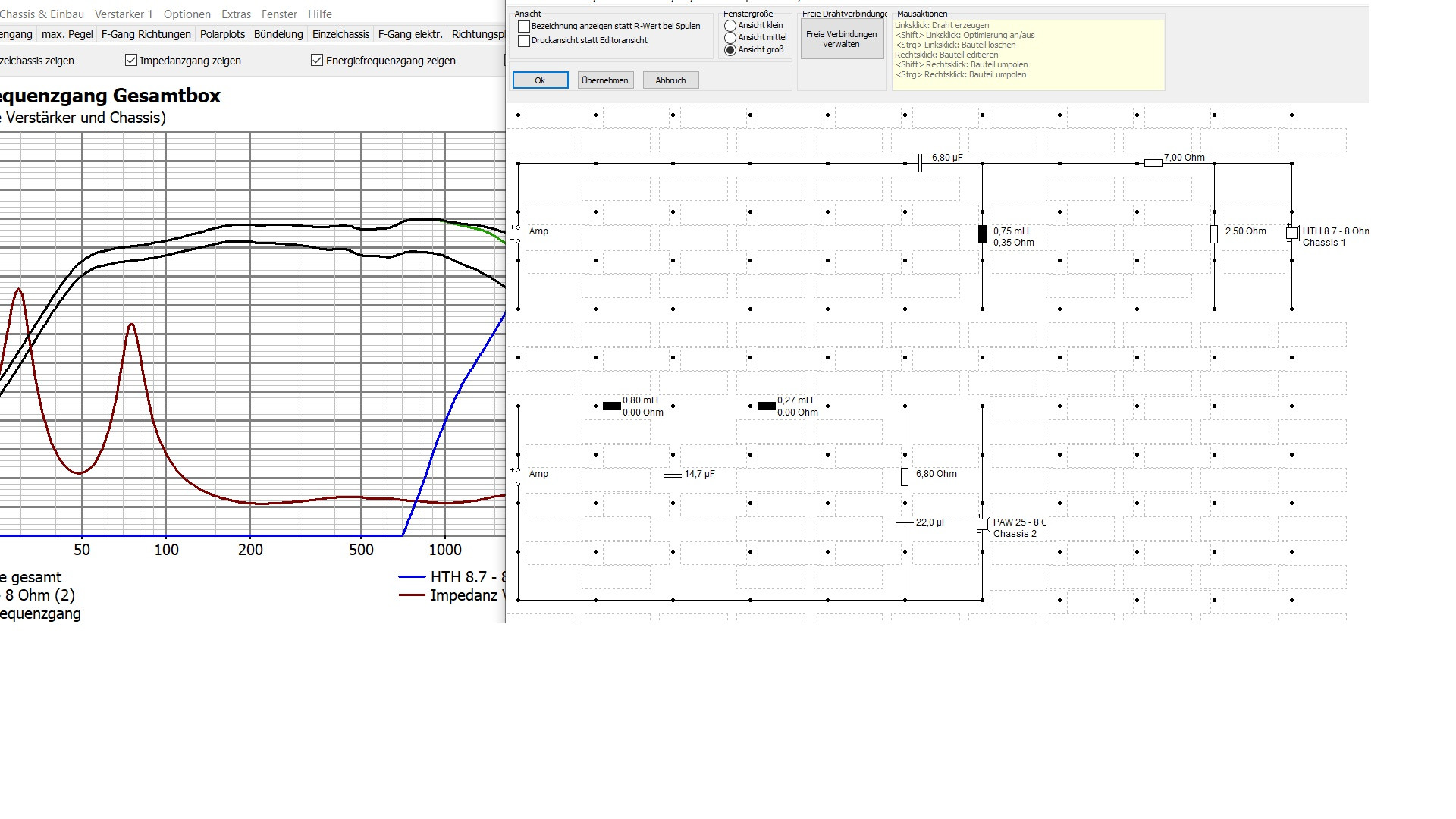This screenshot has width=1456, height=819.
Task: Click the 14,7 µF capacitor symbol
Action: tap(673, 475)
